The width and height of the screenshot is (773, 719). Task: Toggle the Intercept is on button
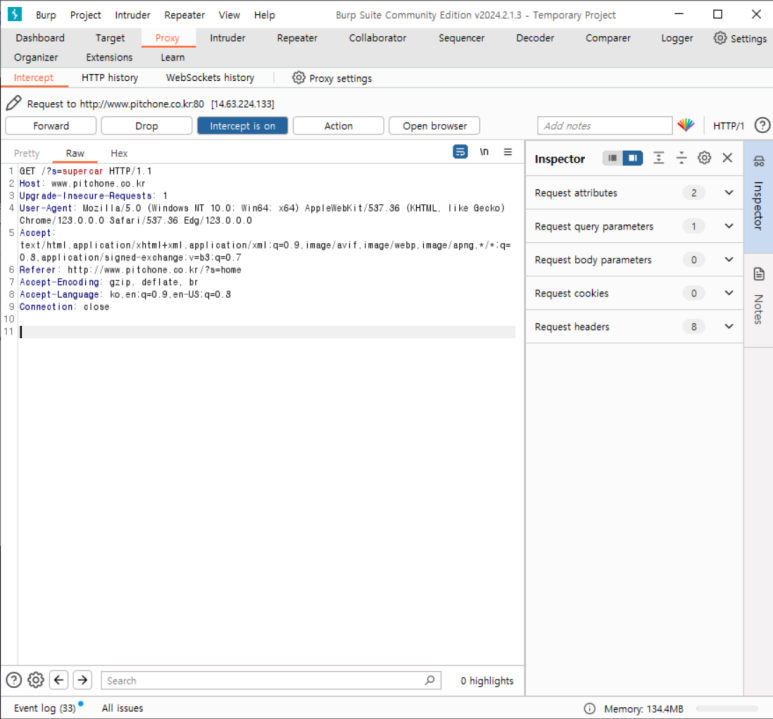pyautogui.click(x=243, y=126)
